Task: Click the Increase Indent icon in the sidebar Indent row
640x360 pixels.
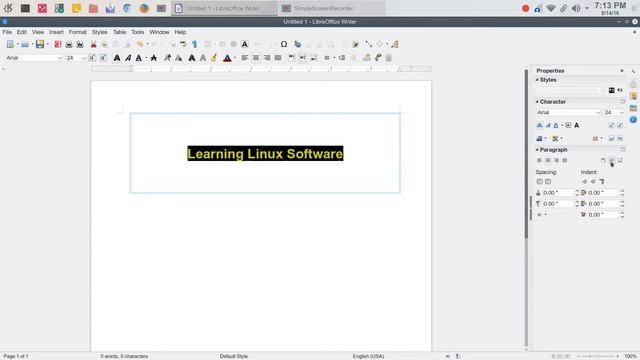Action: (584, 182)
